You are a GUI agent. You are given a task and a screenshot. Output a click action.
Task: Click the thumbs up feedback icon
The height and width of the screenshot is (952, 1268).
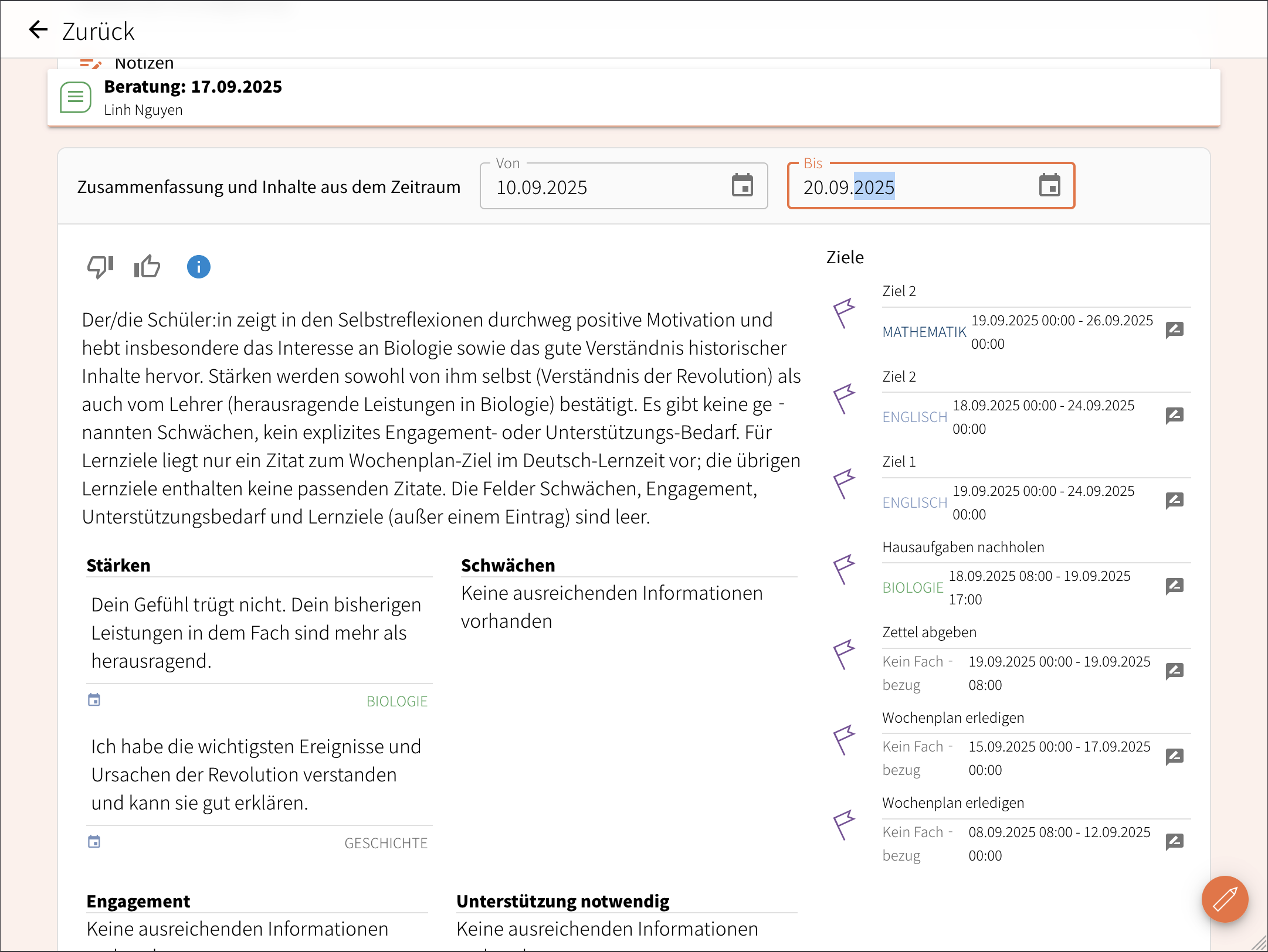tap(147, 267)
